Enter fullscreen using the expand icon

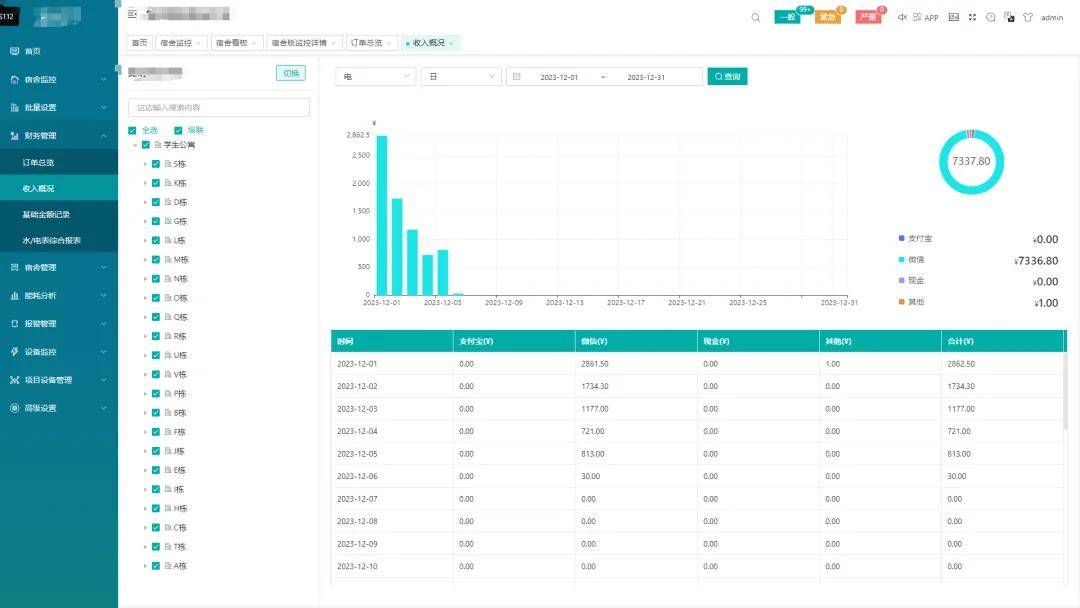[972, 17]
